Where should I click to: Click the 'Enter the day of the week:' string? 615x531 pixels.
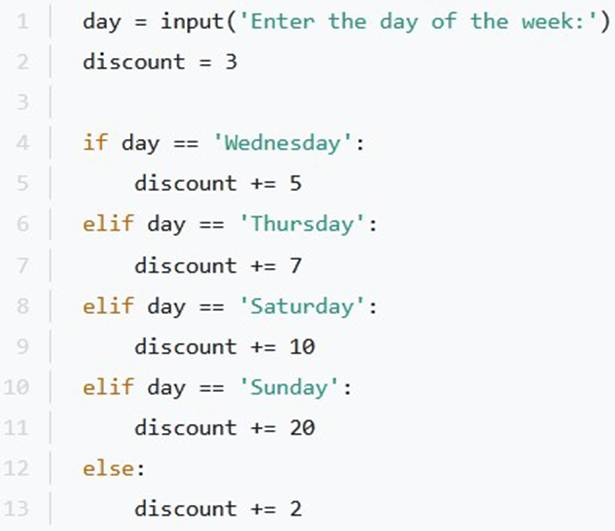point(418,21)
